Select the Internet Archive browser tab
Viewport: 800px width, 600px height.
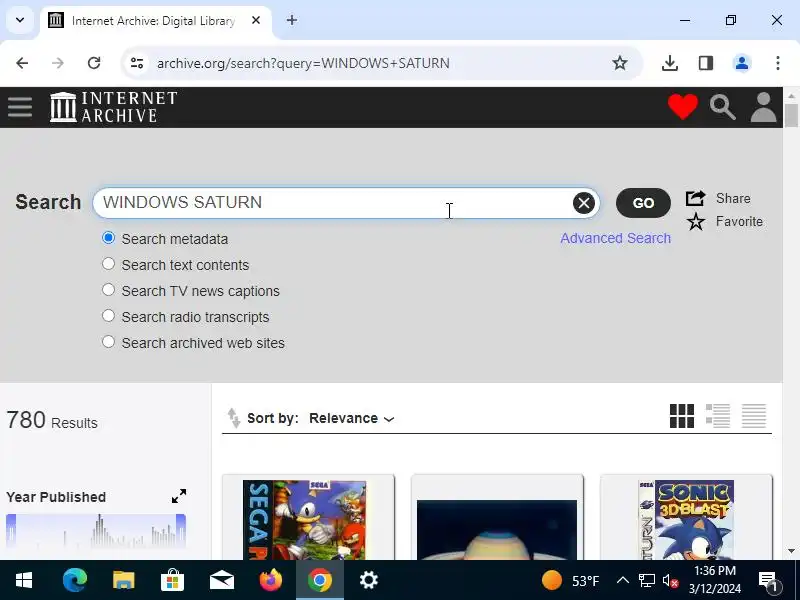coord(156,20)
